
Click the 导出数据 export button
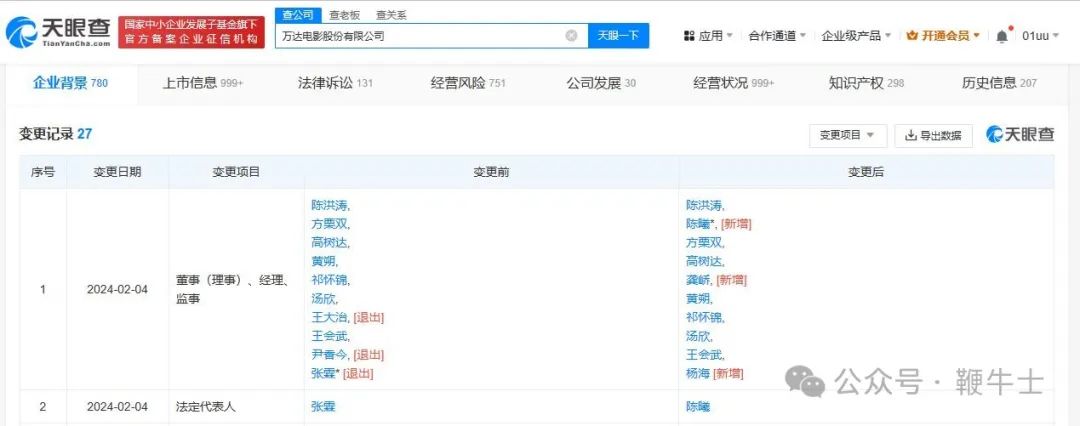tap(933, 136)
